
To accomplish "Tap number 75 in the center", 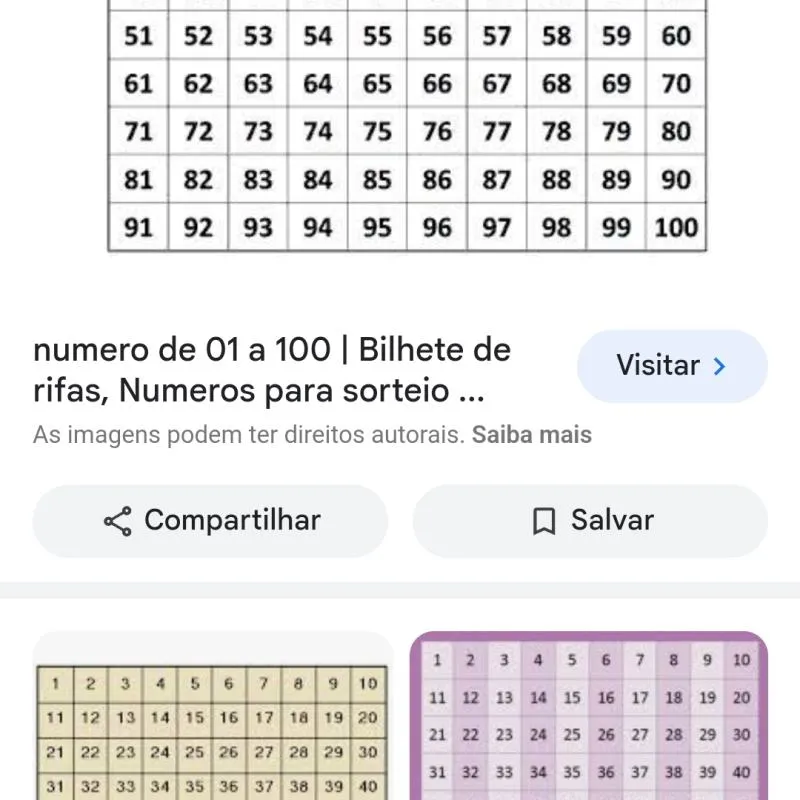I will click(x=376, y=131).
